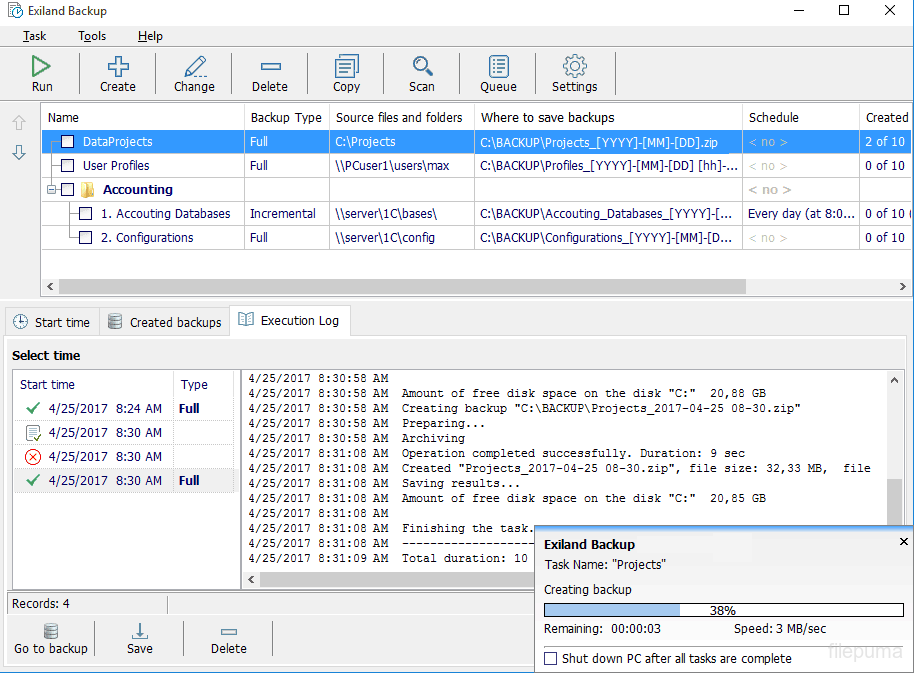Collapse the Accounting group tree node
Screen dimensions: 914x673
(51, 190)
